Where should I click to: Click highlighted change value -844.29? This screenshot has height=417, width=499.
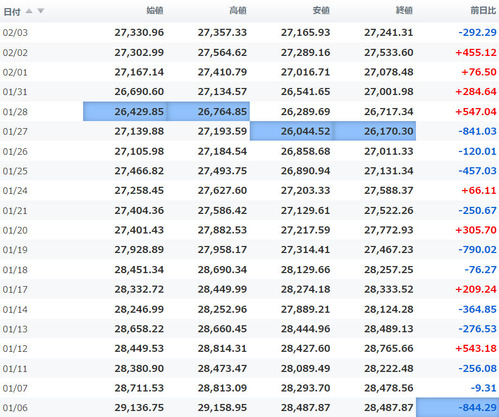point(458,407)
